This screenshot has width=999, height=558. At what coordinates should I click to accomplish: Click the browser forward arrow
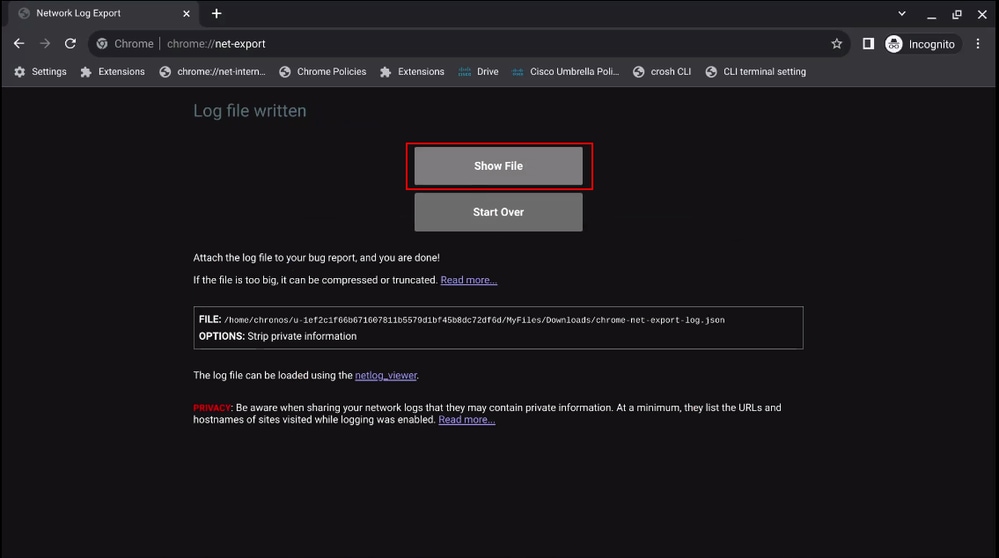45,43
